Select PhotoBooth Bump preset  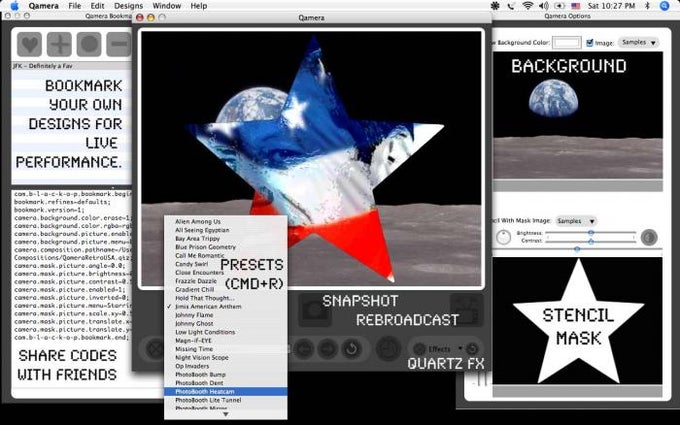[x=226, y=375]
